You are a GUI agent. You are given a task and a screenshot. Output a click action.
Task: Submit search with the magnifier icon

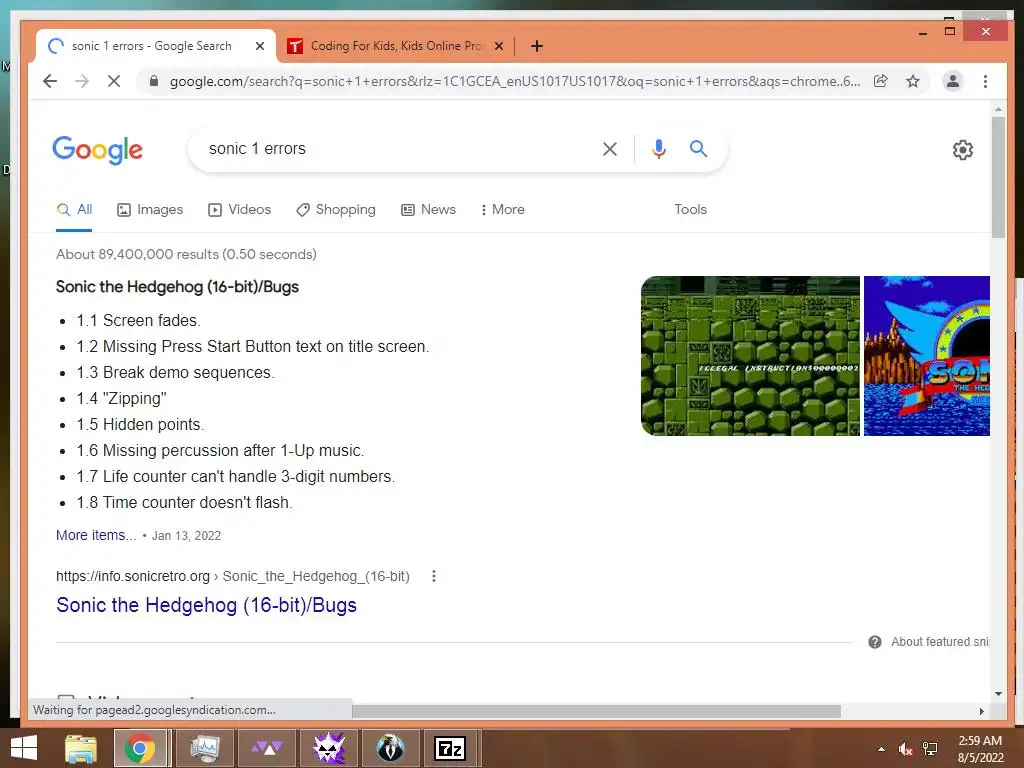tap(698, 149)
